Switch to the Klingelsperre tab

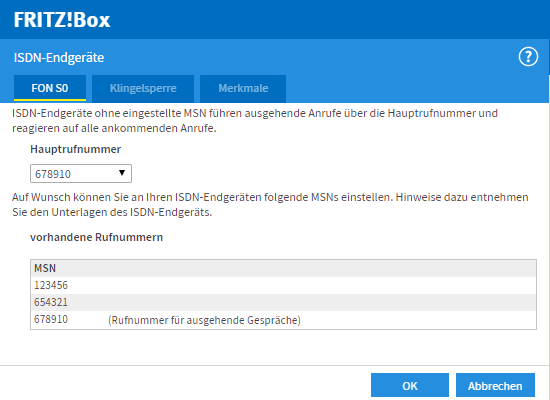pos(143,88)
